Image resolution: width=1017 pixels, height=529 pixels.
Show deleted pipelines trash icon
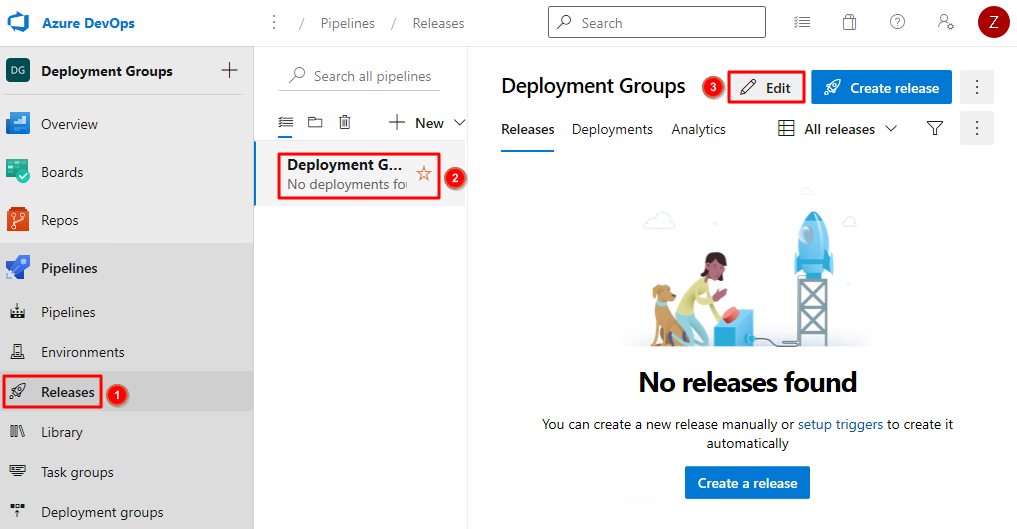pyautogui.click(x=345, y=122)
